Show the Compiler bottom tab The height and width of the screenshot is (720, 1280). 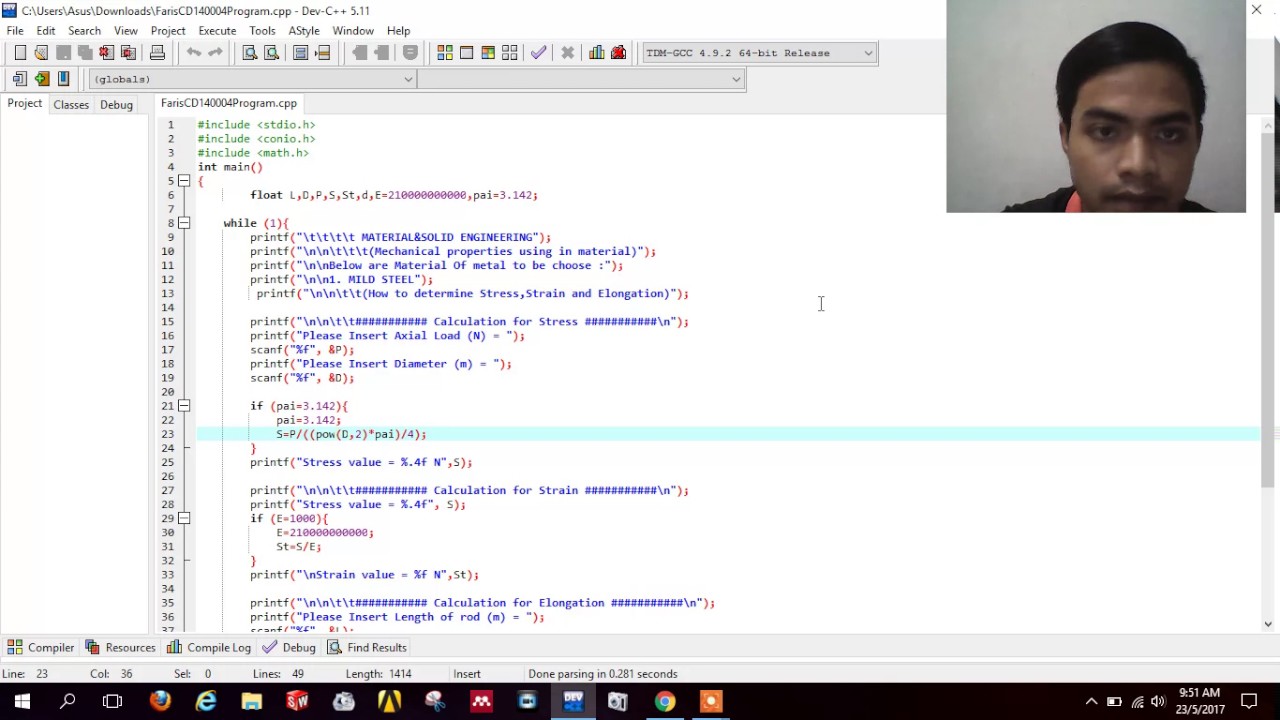click(x=41, y=647)
